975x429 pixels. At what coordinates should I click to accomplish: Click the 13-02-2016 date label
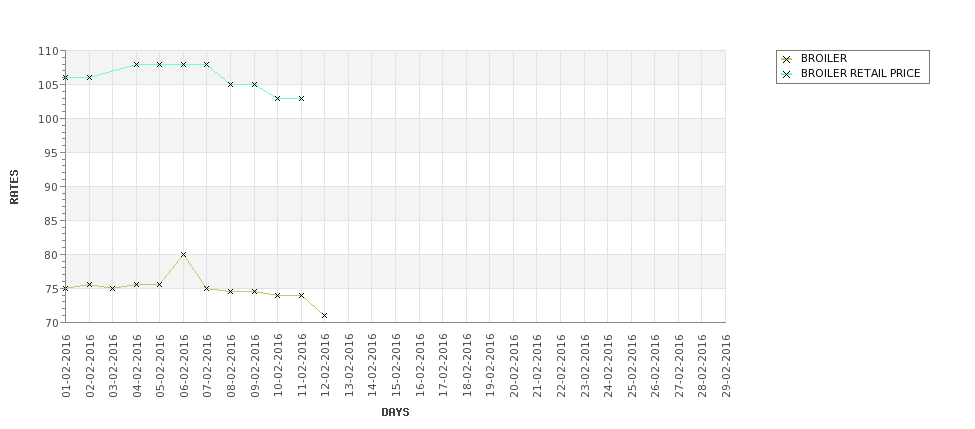[x=349, y=366]
